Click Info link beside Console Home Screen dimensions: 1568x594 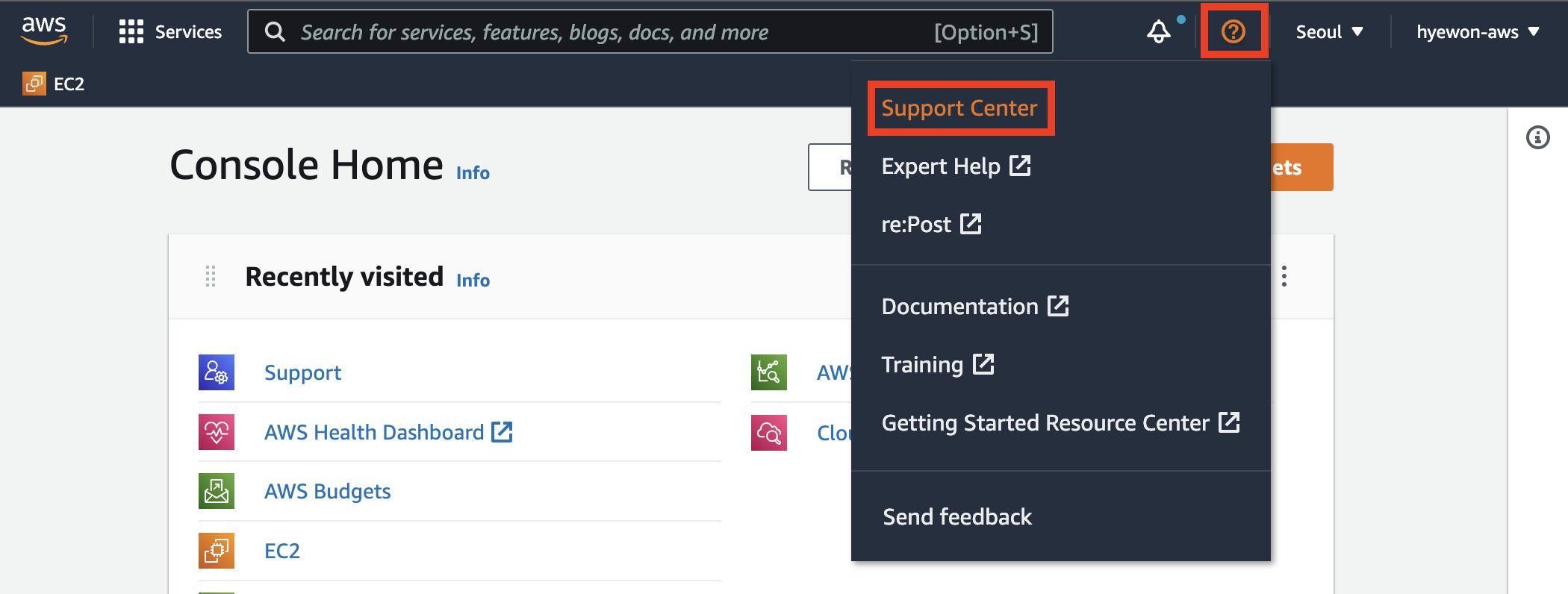point(473,173)
